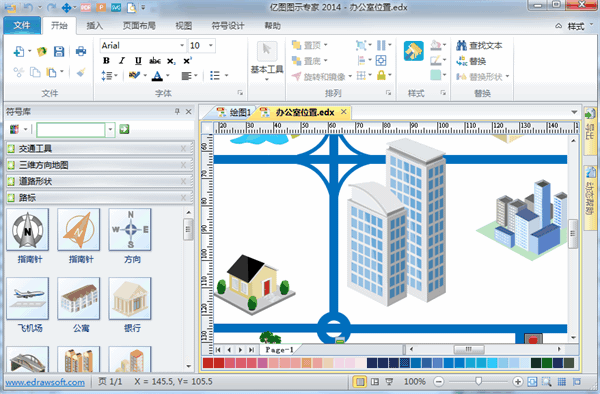
Task: Select the N-W-E-S direction symbol
Action: point(130,230)
